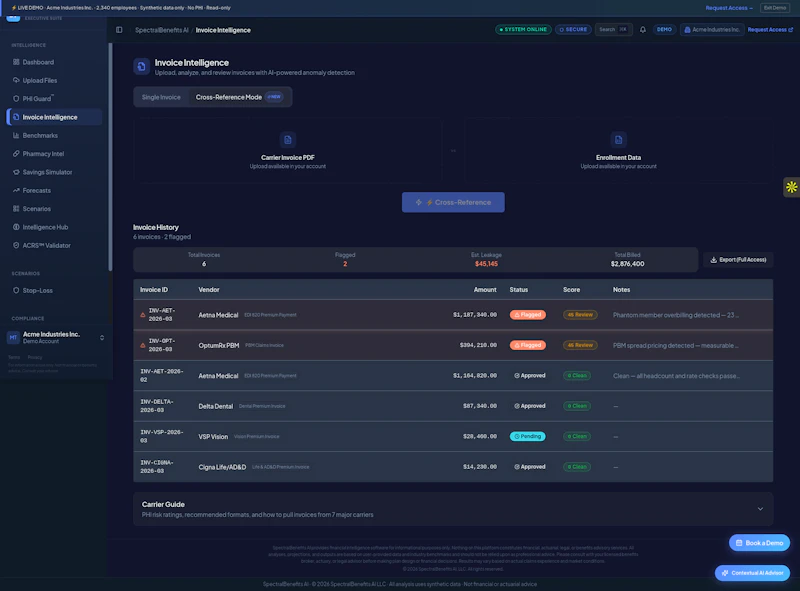Click the Benchmarks chart icon
800x591 pixels.
point(16,135)
